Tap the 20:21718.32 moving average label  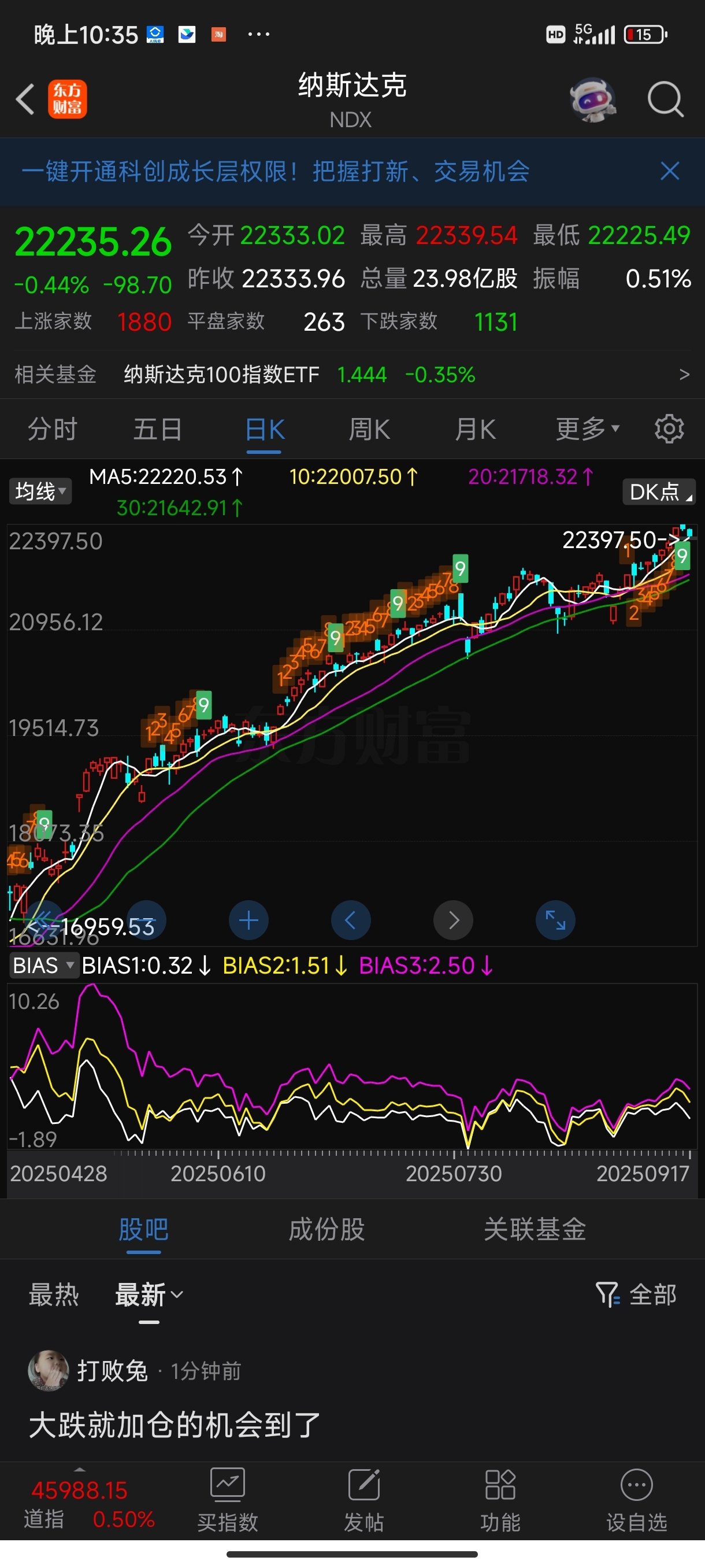click(530, 476)
